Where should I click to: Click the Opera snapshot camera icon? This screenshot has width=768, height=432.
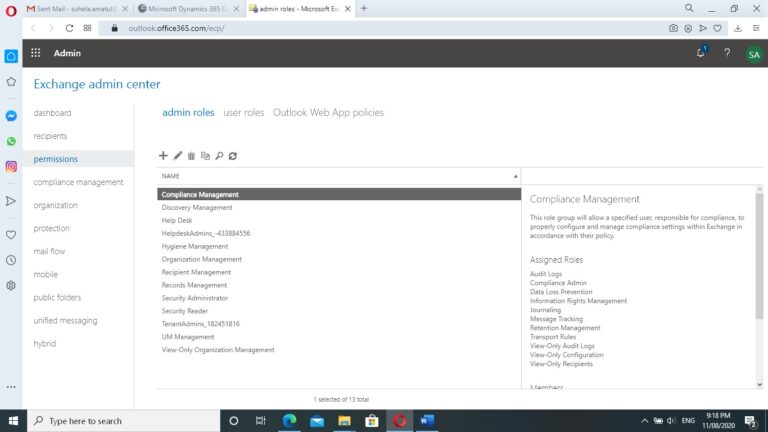tap(673, 28)
